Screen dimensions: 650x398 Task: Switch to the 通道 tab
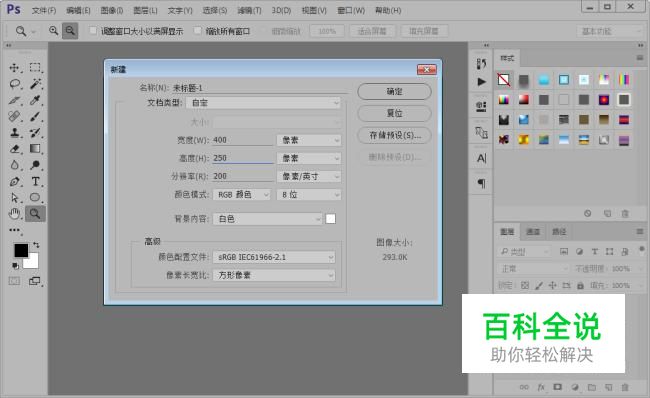533,232
